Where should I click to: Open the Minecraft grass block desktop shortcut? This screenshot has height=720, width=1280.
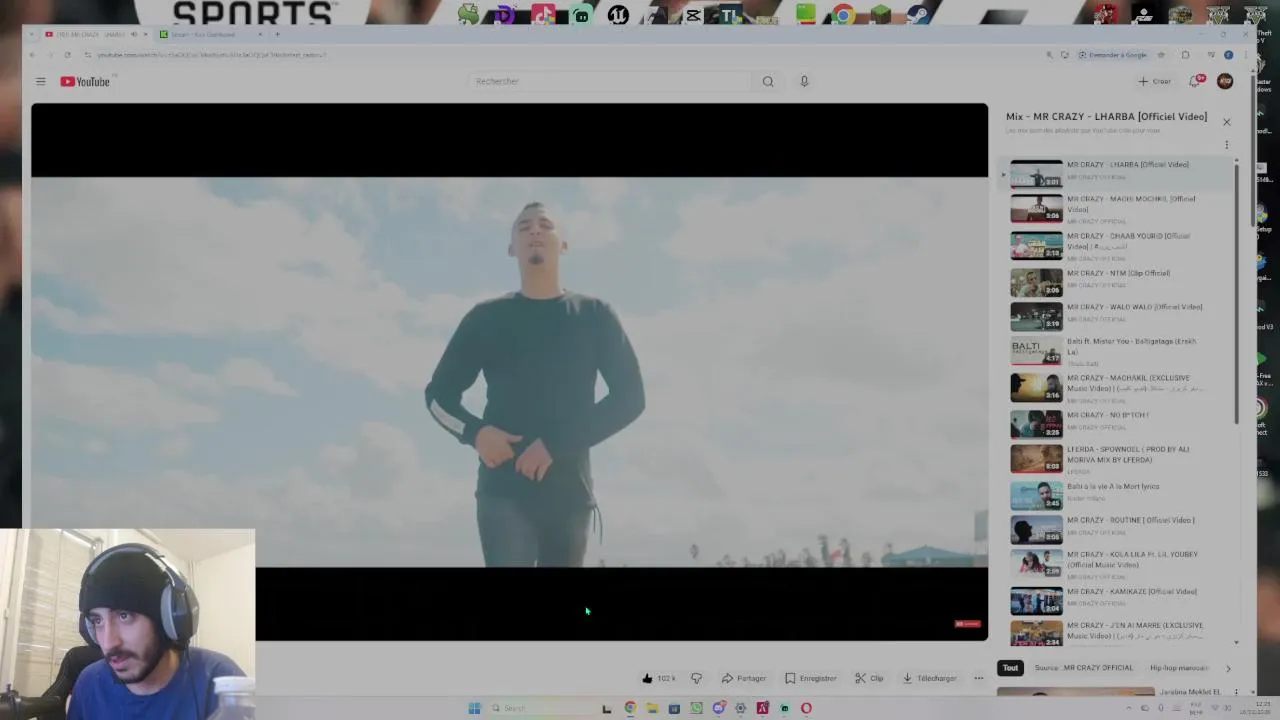point(880,14)
